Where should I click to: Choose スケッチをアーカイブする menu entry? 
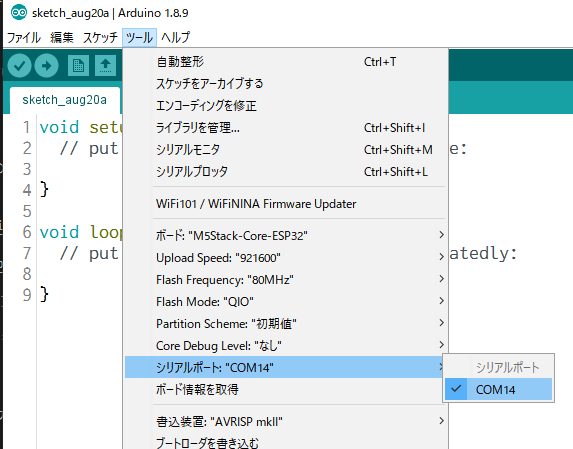pos(285,84)
